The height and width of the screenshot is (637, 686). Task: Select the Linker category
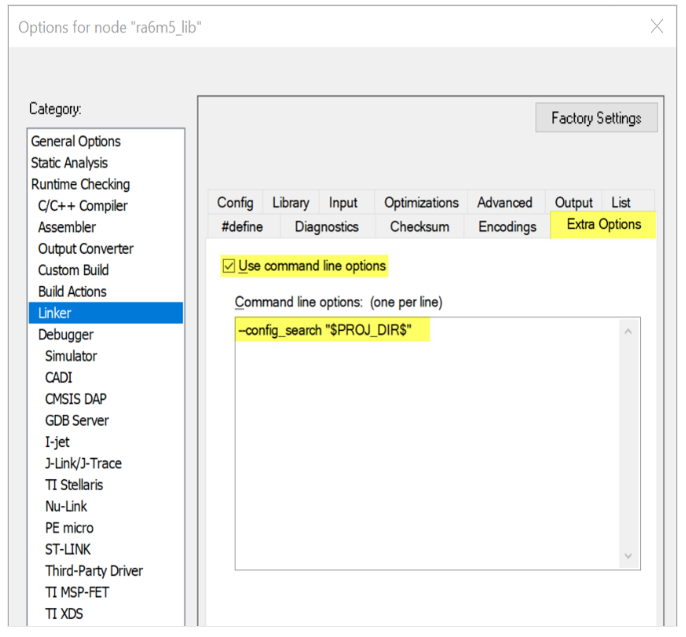pyautogui.click(x=106, y=313)
